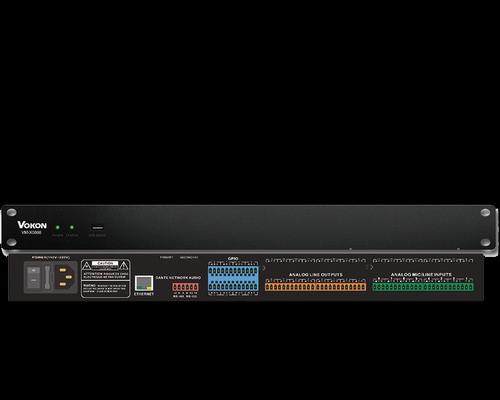Image resolution: width=500 pixels, height=400 pixels.
Task: Click the Ethernet RJ45 port
Action: pos(144,283)
